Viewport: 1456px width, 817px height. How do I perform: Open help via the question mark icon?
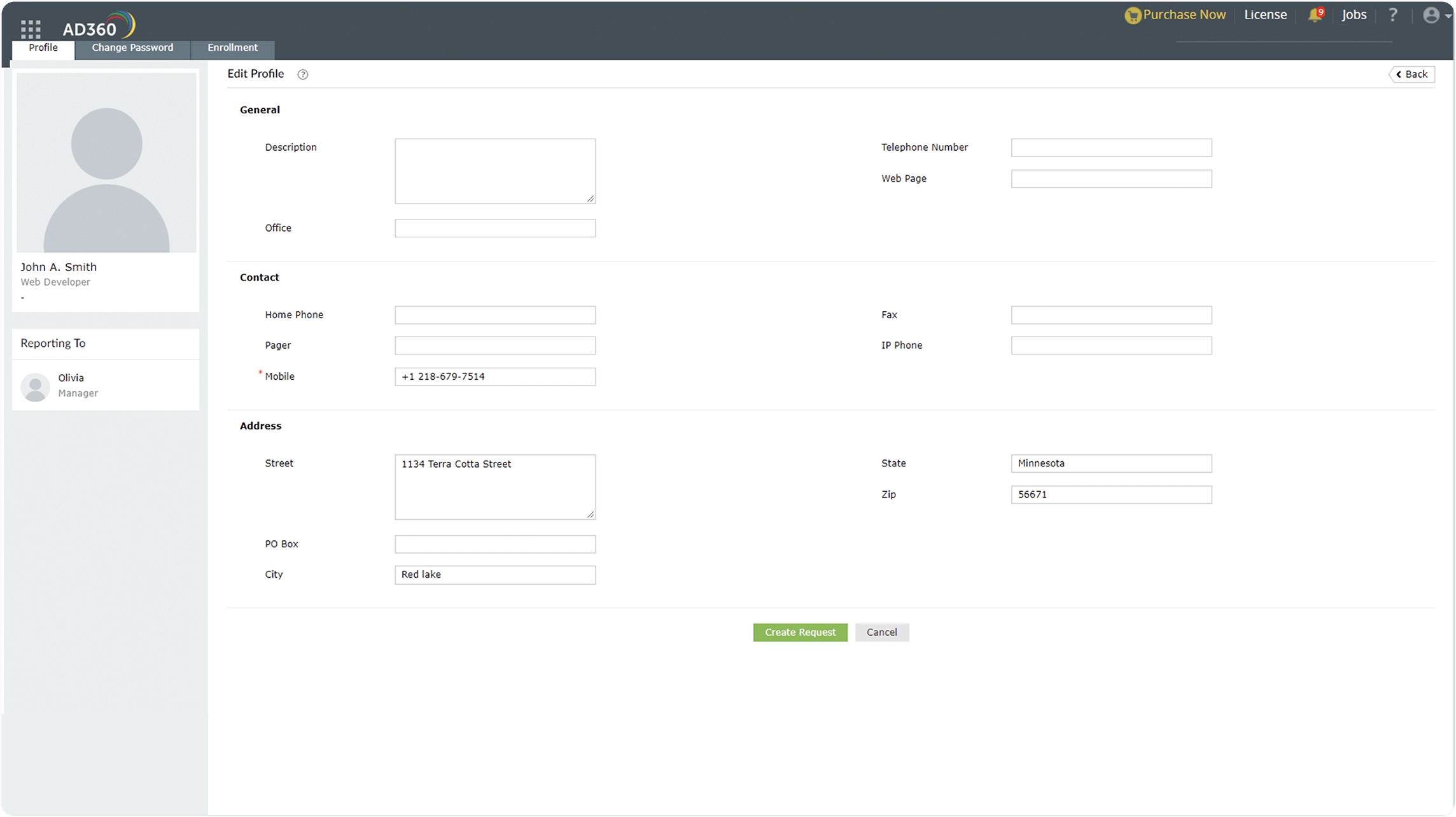point(1393,15)
